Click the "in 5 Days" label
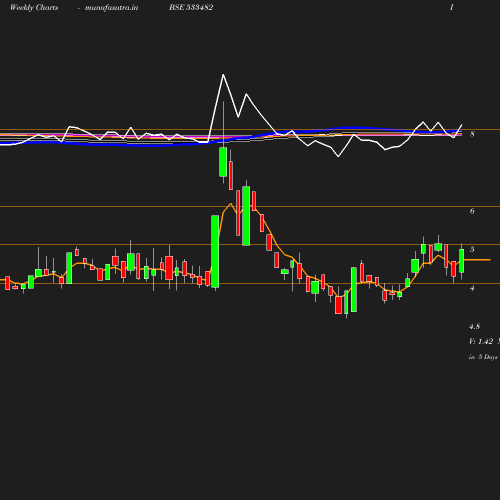This screenshot has height=500, width=500. pyautogui.click(x=483, y=357)
